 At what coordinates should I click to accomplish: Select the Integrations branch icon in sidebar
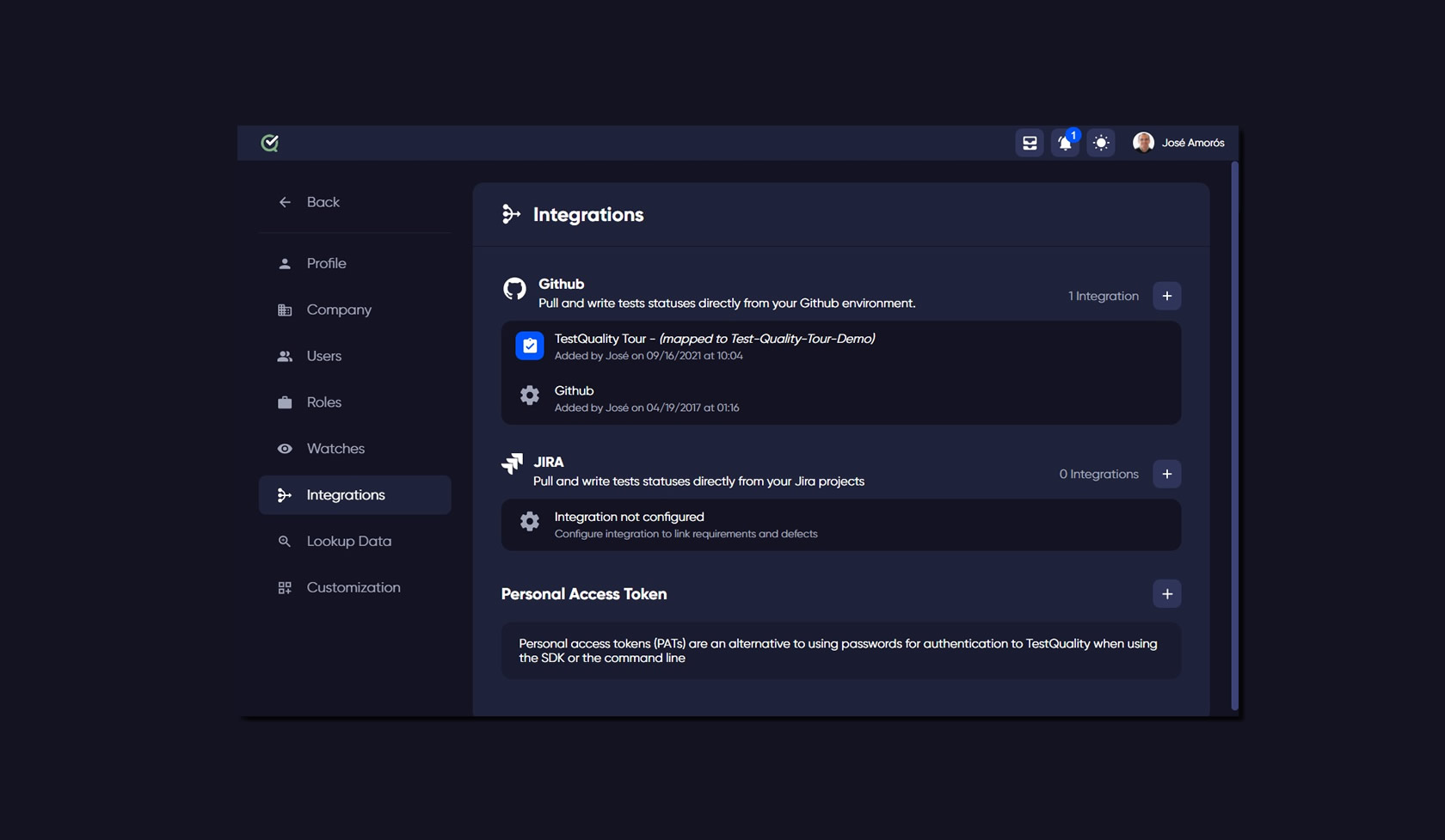(284, 494)
